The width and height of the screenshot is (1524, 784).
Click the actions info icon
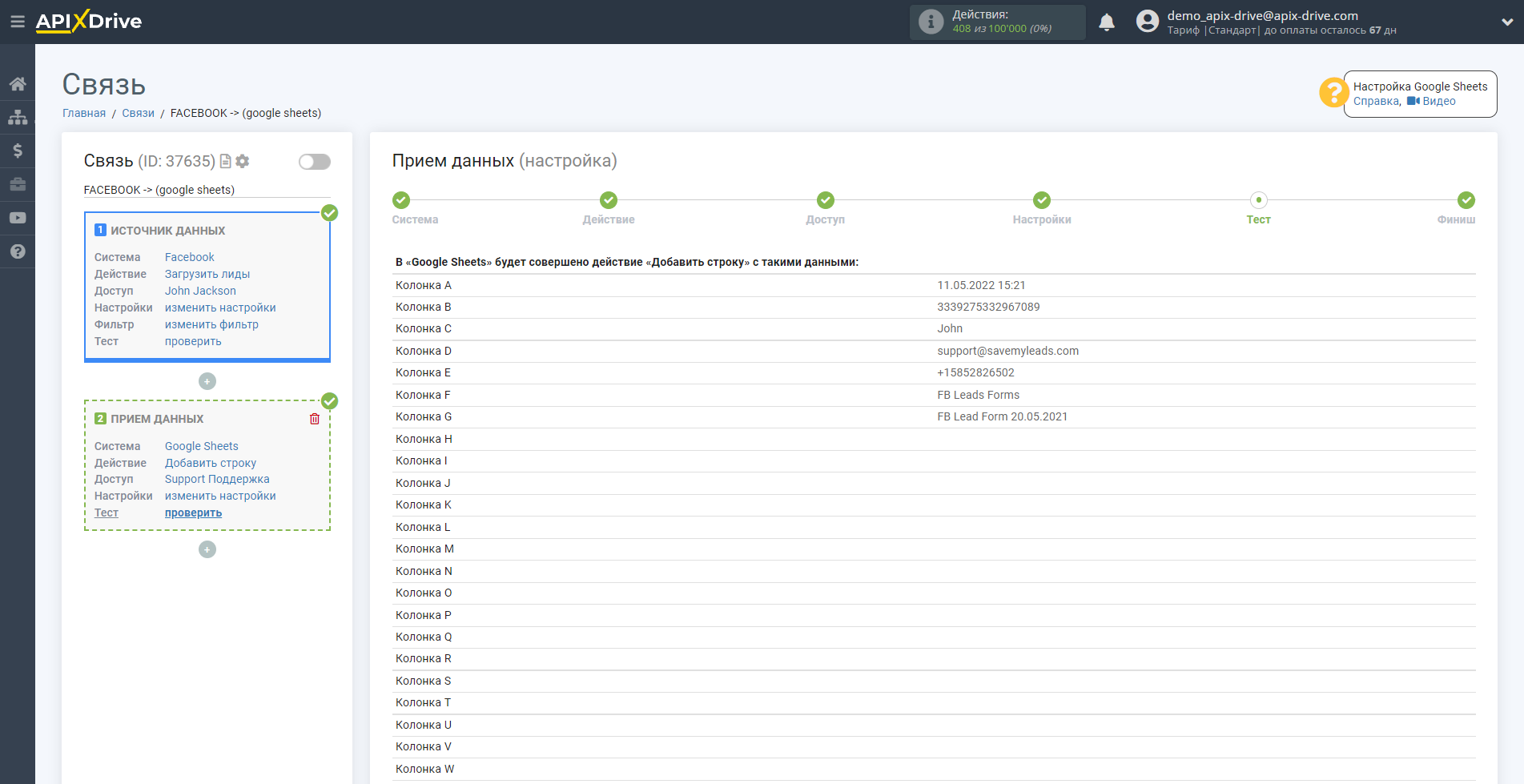(931, 22)
